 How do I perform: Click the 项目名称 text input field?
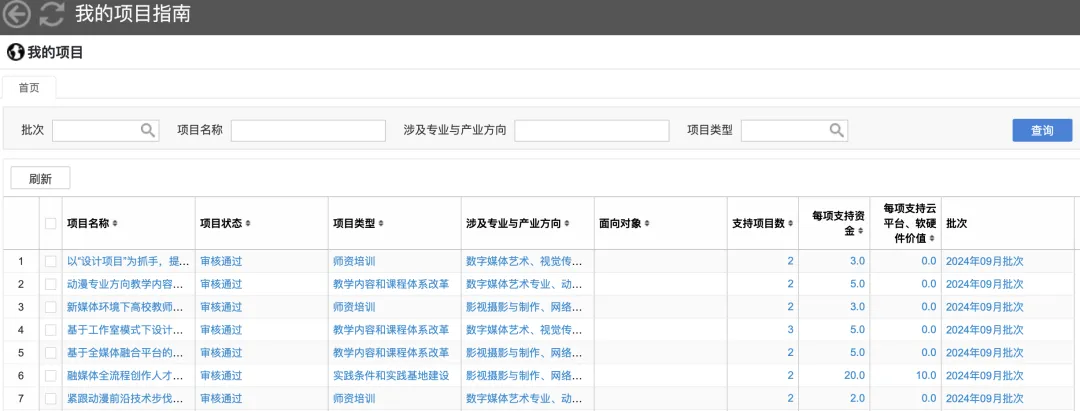[308, 130]
